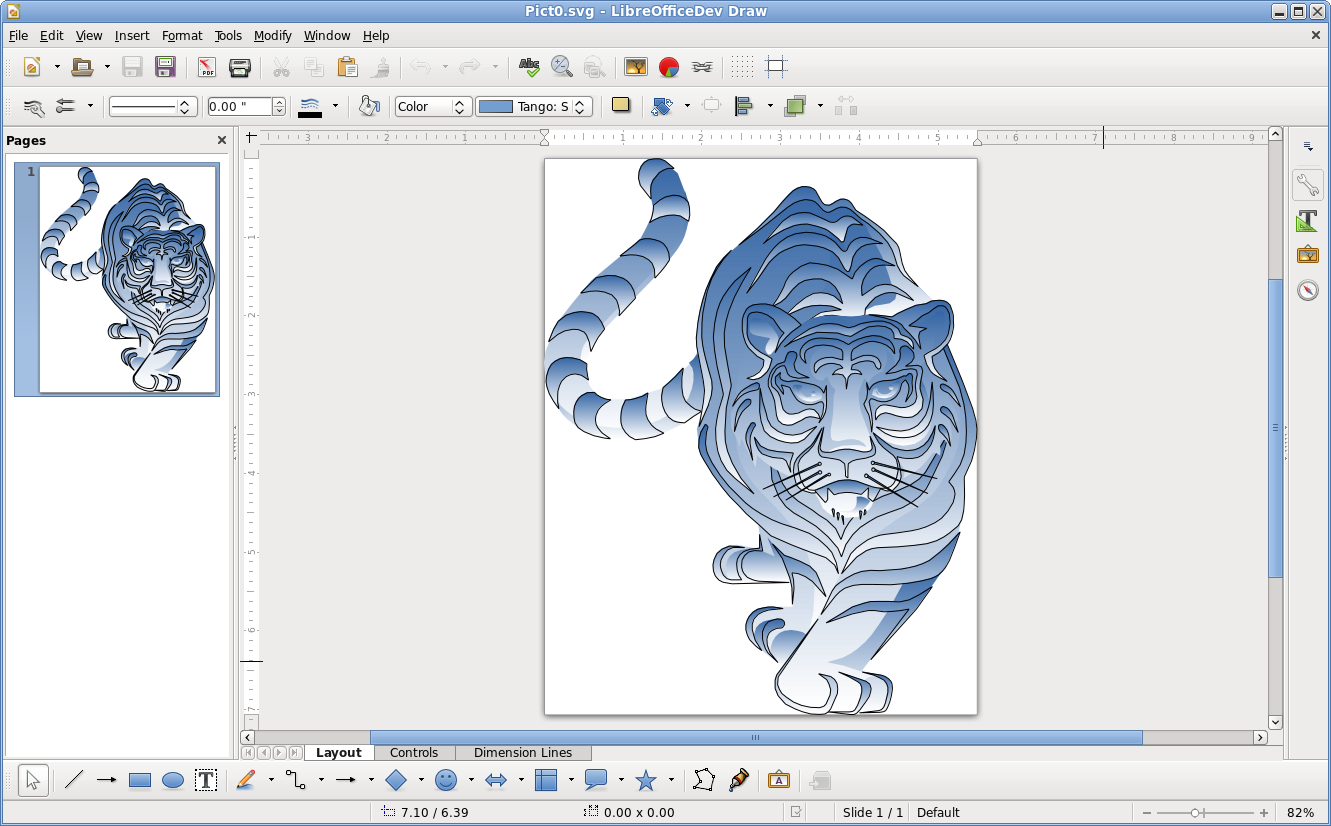Select the Rectangle drawing tool
Image resolution: width=1331 pixels, height=826 pixels.
140,781
